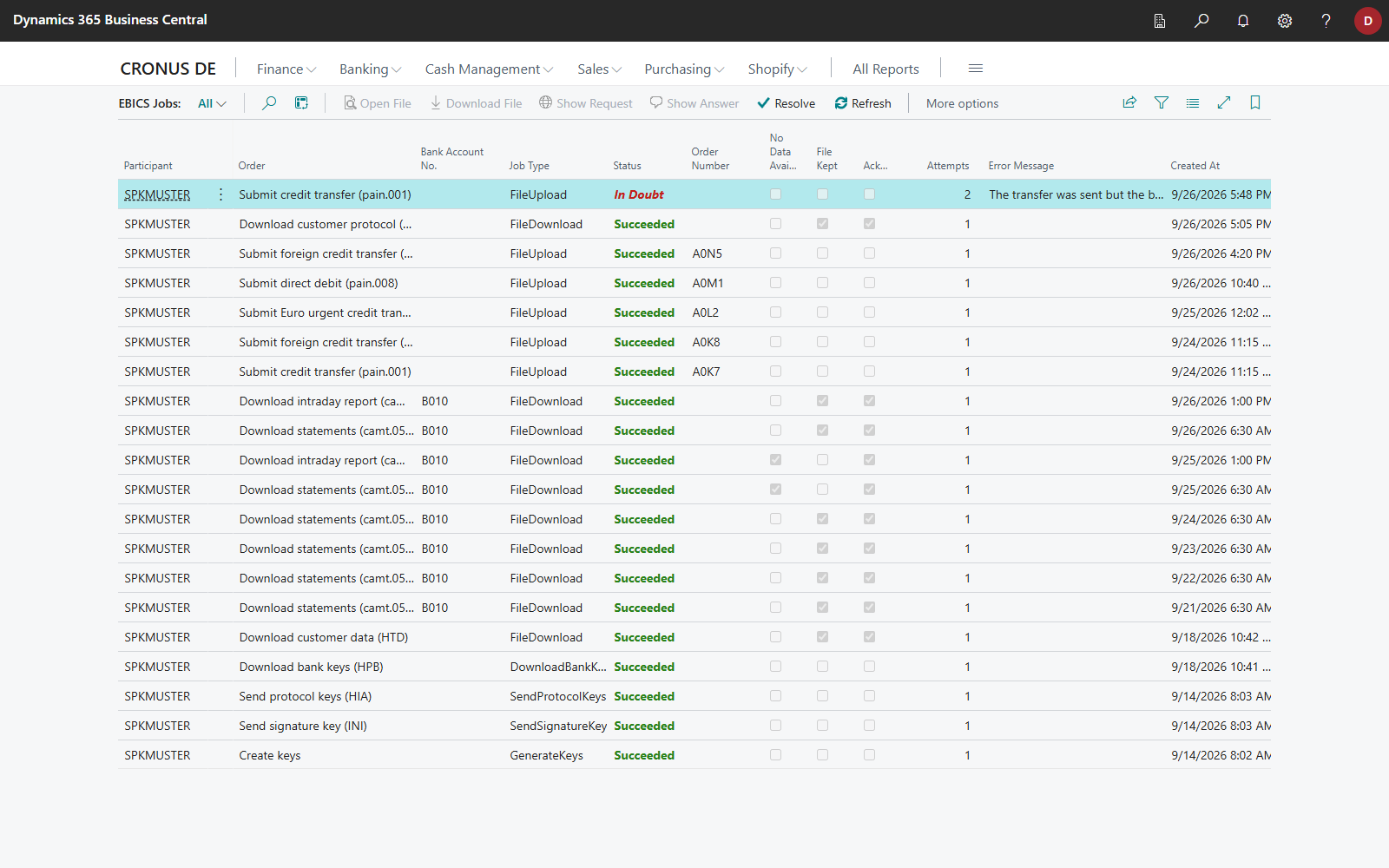Show row actions for the In Doubt job
The height and width of the screenshot is (868, 1389).
(x=221, y=194)
